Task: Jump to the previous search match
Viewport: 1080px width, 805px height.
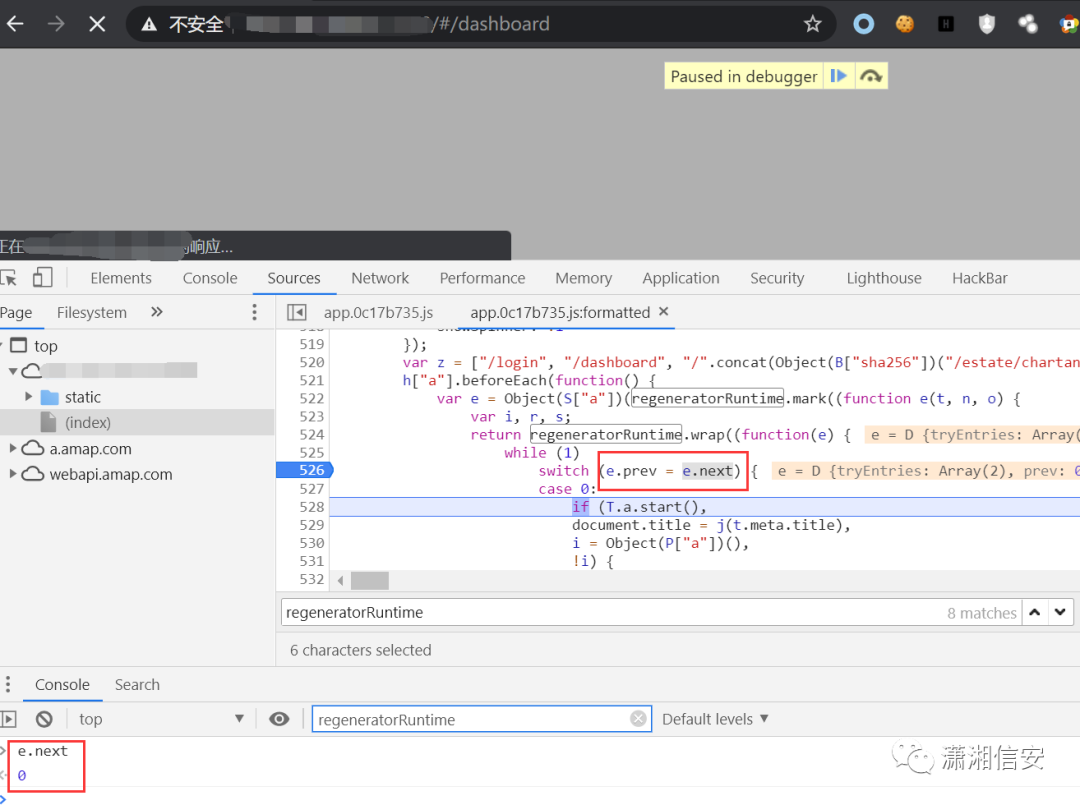Action: (x=1035, y=612)
